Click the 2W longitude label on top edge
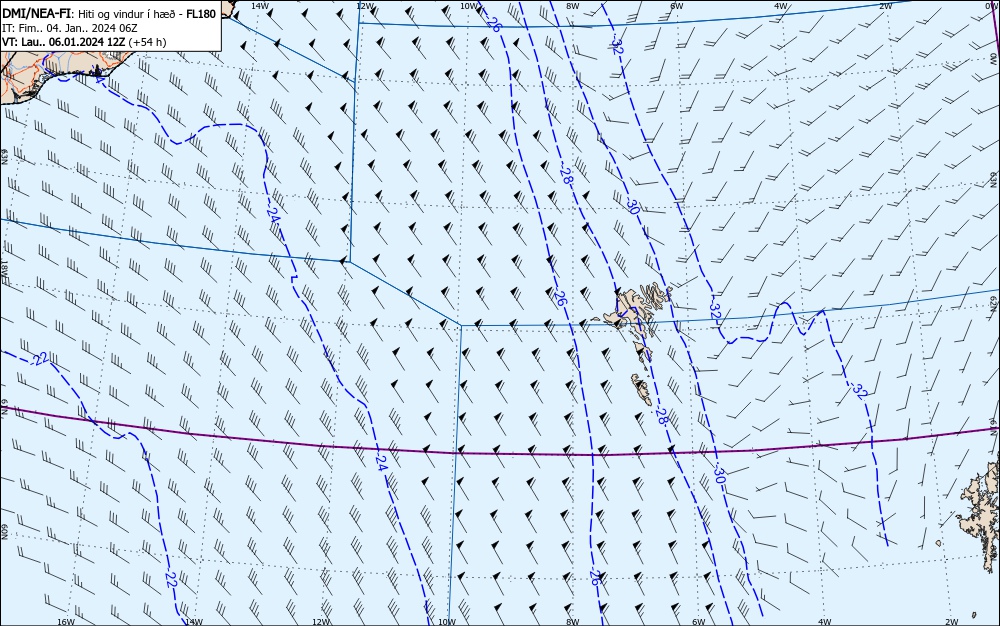 click(x=885, y=6)
